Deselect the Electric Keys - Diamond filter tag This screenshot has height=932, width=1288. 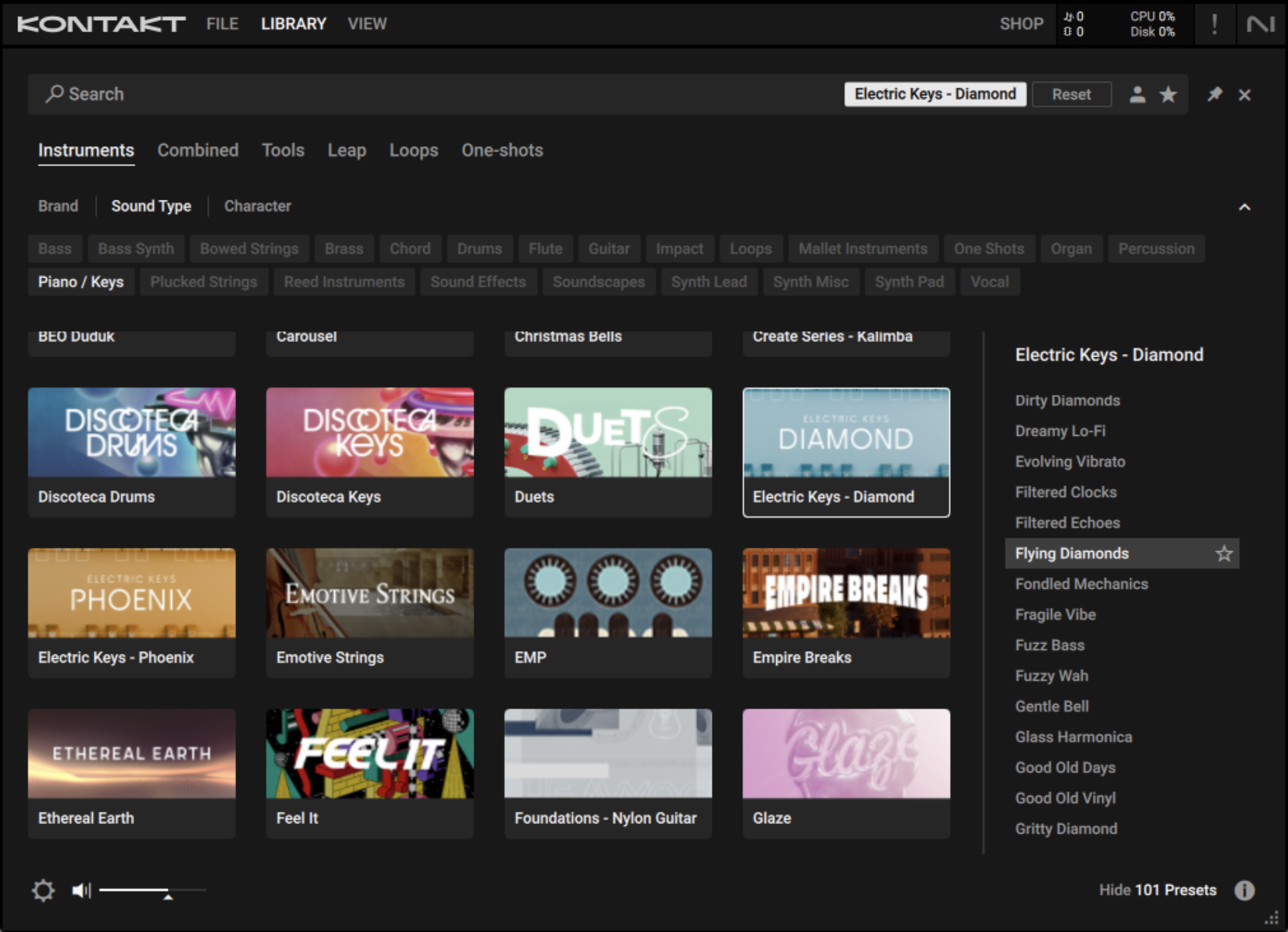click(x=934, y=94)
